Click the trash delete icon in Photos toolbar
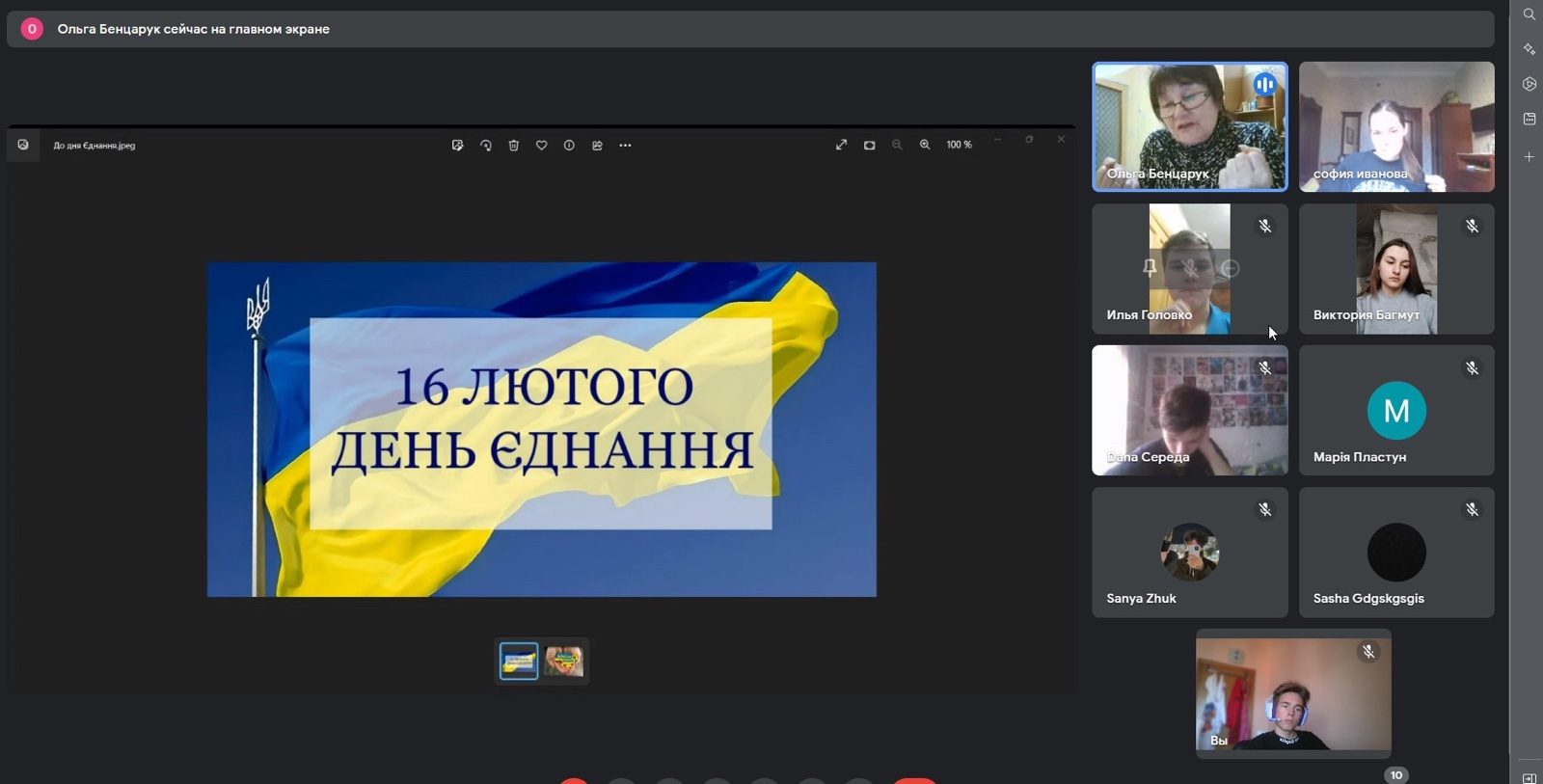This screenshot has height=784, width=1543. tap(514, 146)
